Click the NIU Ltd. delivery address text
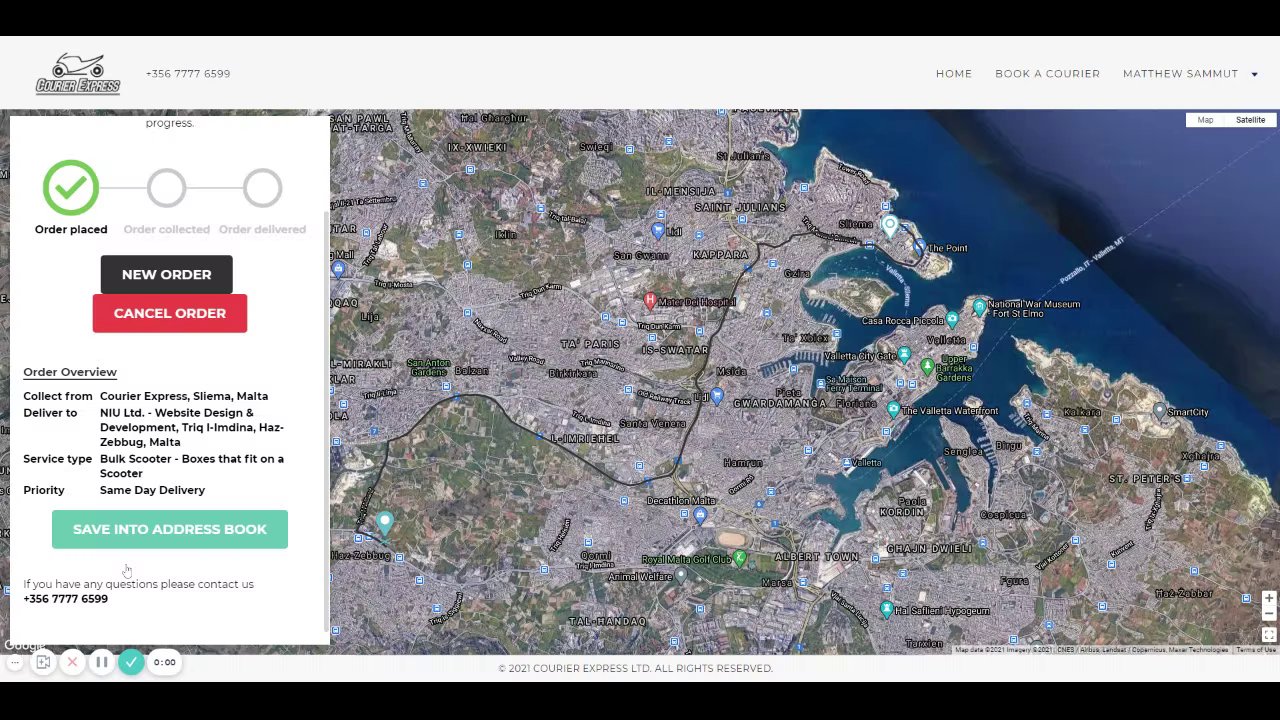This screenshot has height=720, width=1280. tap(192, 427)
